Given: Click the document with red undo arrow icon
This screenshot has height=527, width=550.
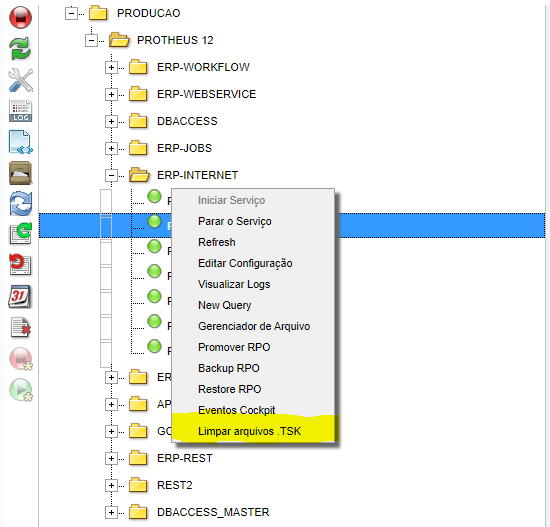Looking at the screenshot, I should coord(20,265).
